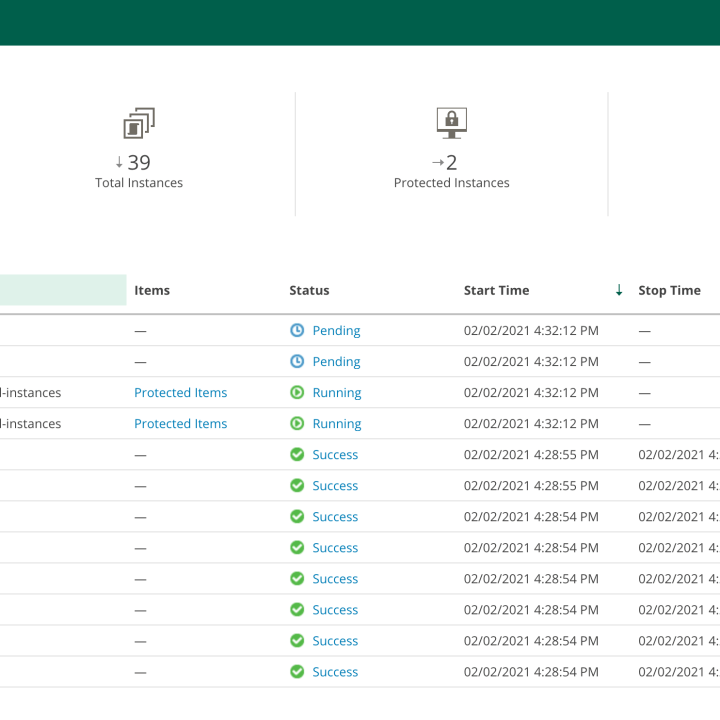This screenshot has height=720, width=720.
Task: Click the Total Instances stacked-pages icon
Action: (x=139, y=124)
